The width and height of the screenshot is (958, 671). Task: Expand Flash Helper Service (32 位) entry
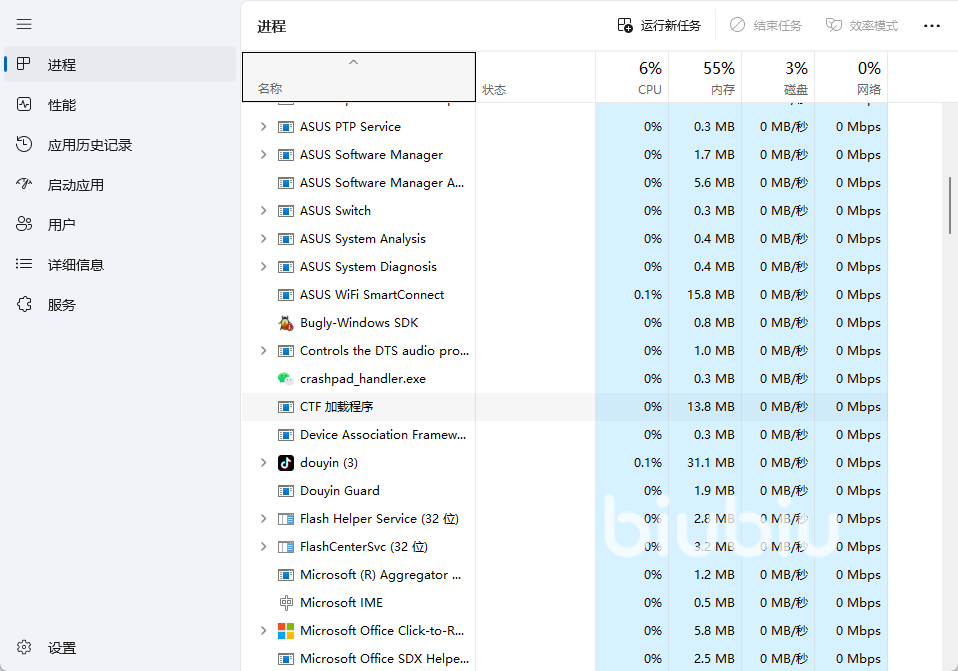(263, 519)
